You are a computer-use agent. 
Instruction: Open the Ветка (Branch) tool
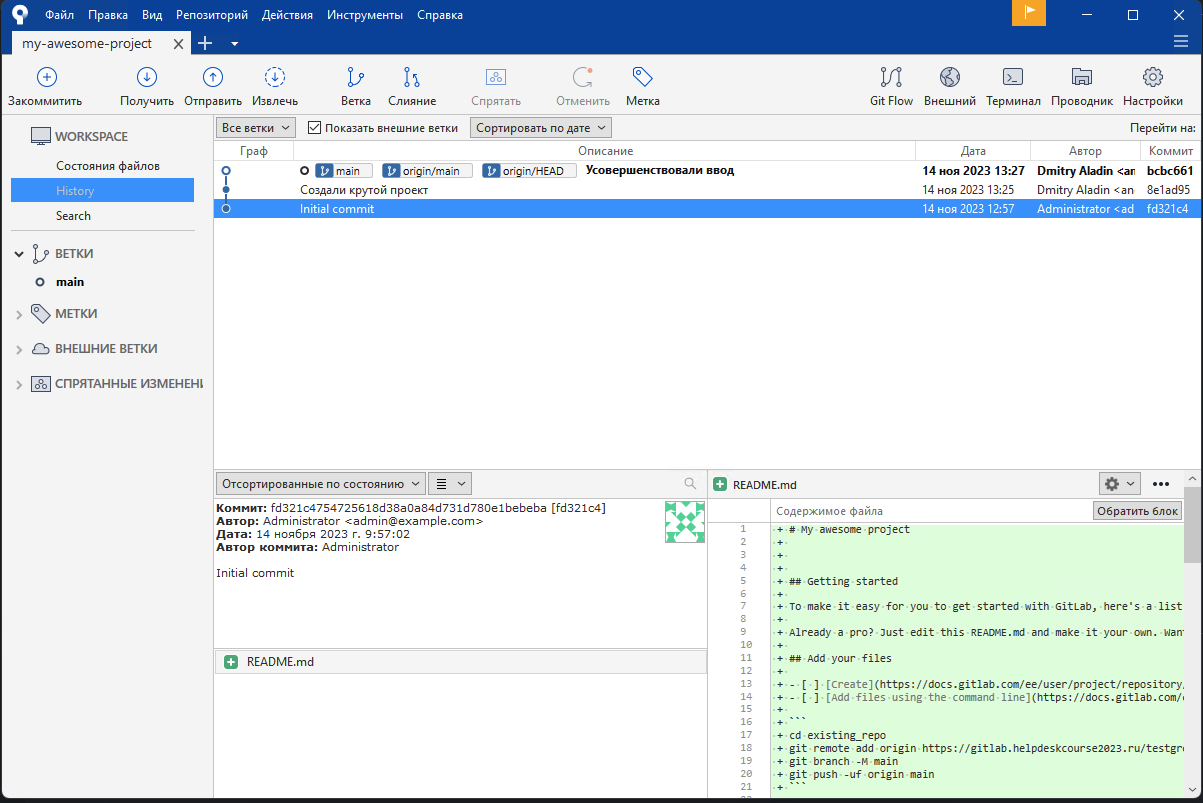[x=355, y=78]
